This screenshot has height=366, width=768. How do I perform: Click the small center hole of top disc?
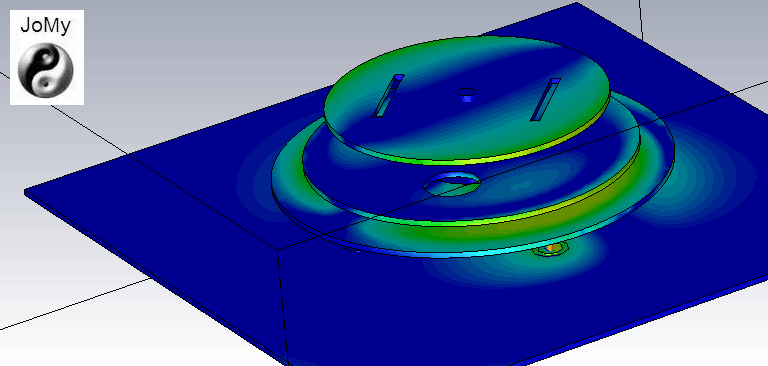(x=466, y=93)
